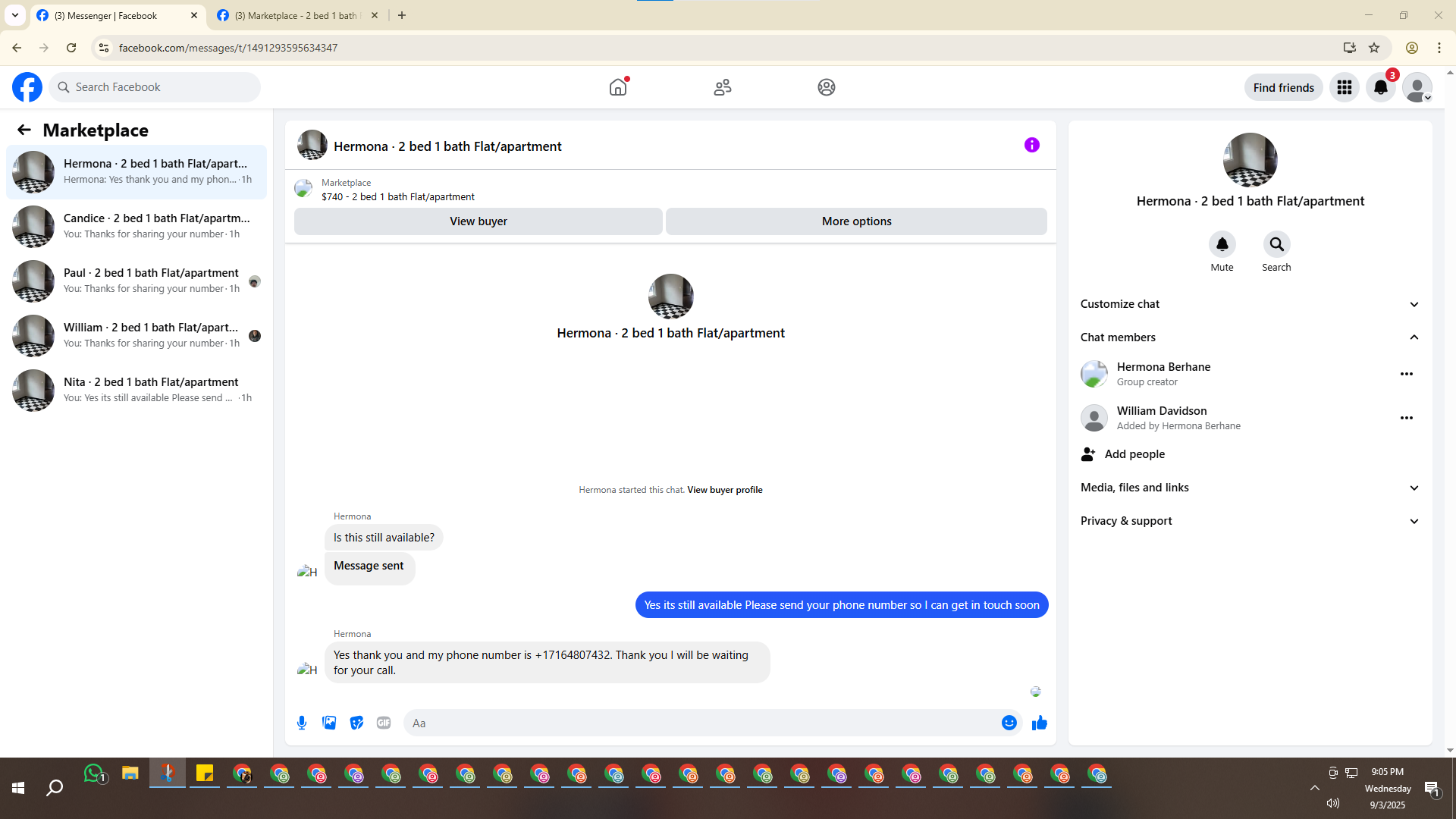Open the Chrome browser menu

pyautogui.click(x=1439, y=48)
